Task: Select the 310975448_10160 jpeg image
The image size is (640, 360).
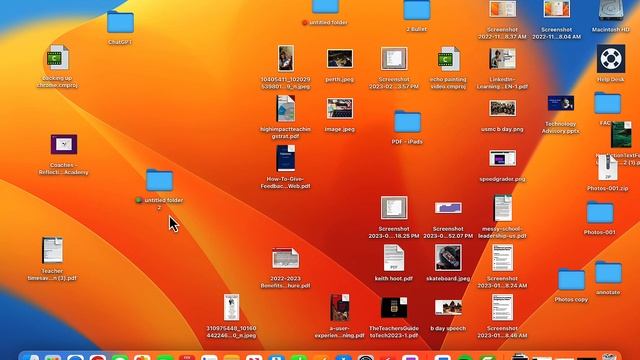Action: pos(231,308)
